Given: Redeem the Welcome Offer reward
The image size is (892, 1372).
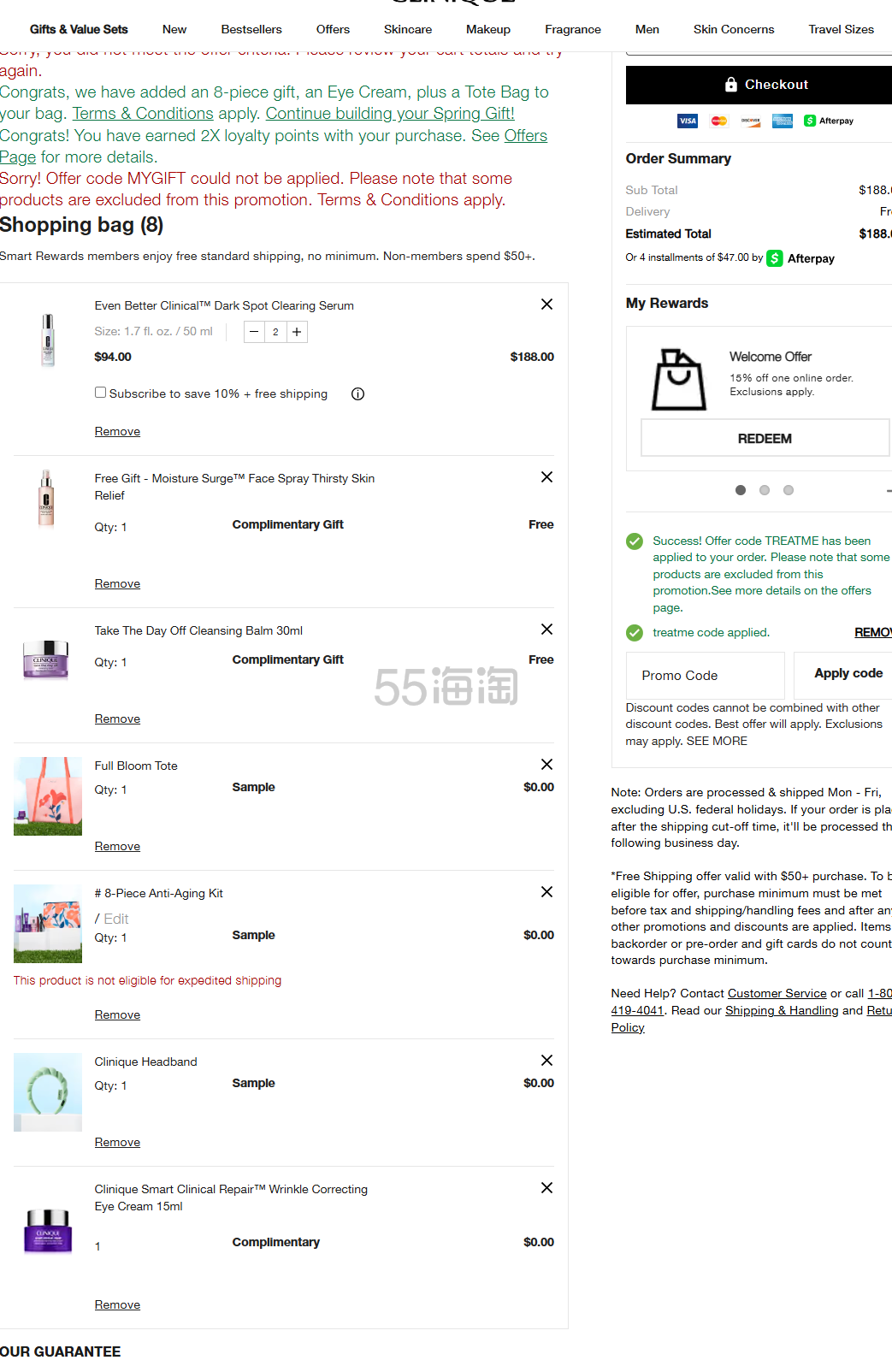Looking at the screenshot, I should pyautogui.click(x=765, y=438).
